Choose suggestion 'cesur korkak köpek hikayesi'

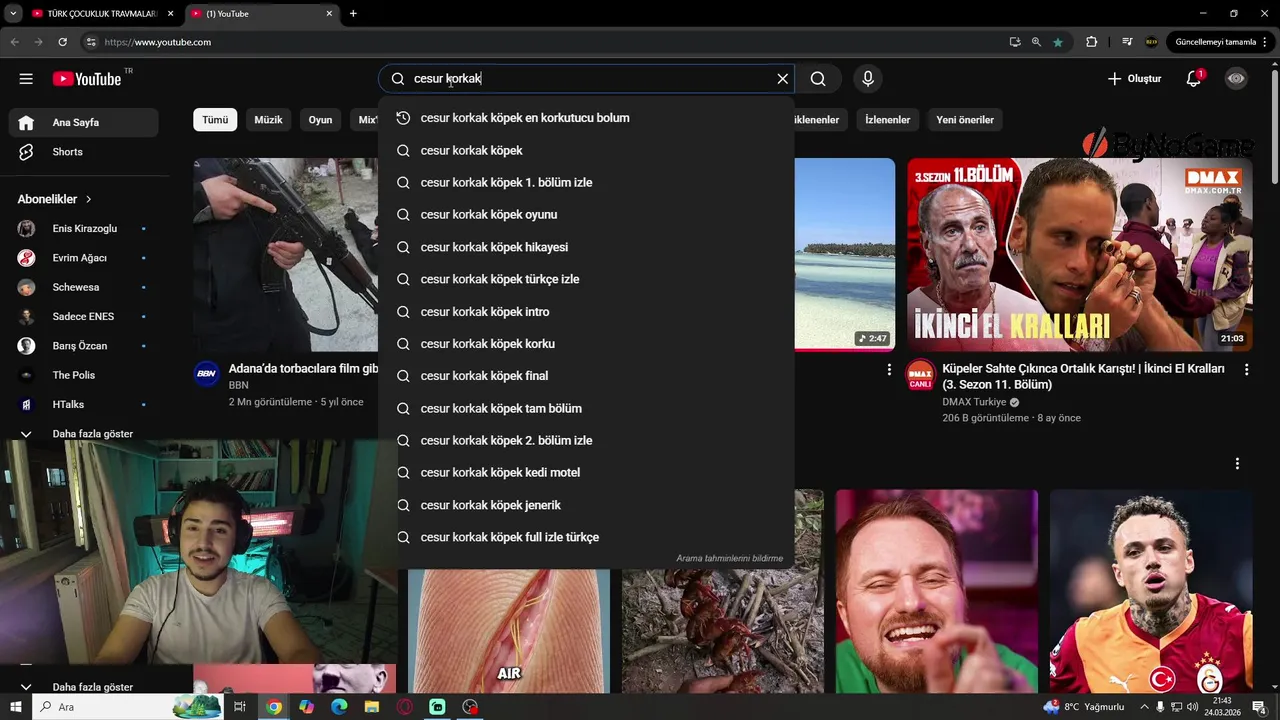(586, 247)
